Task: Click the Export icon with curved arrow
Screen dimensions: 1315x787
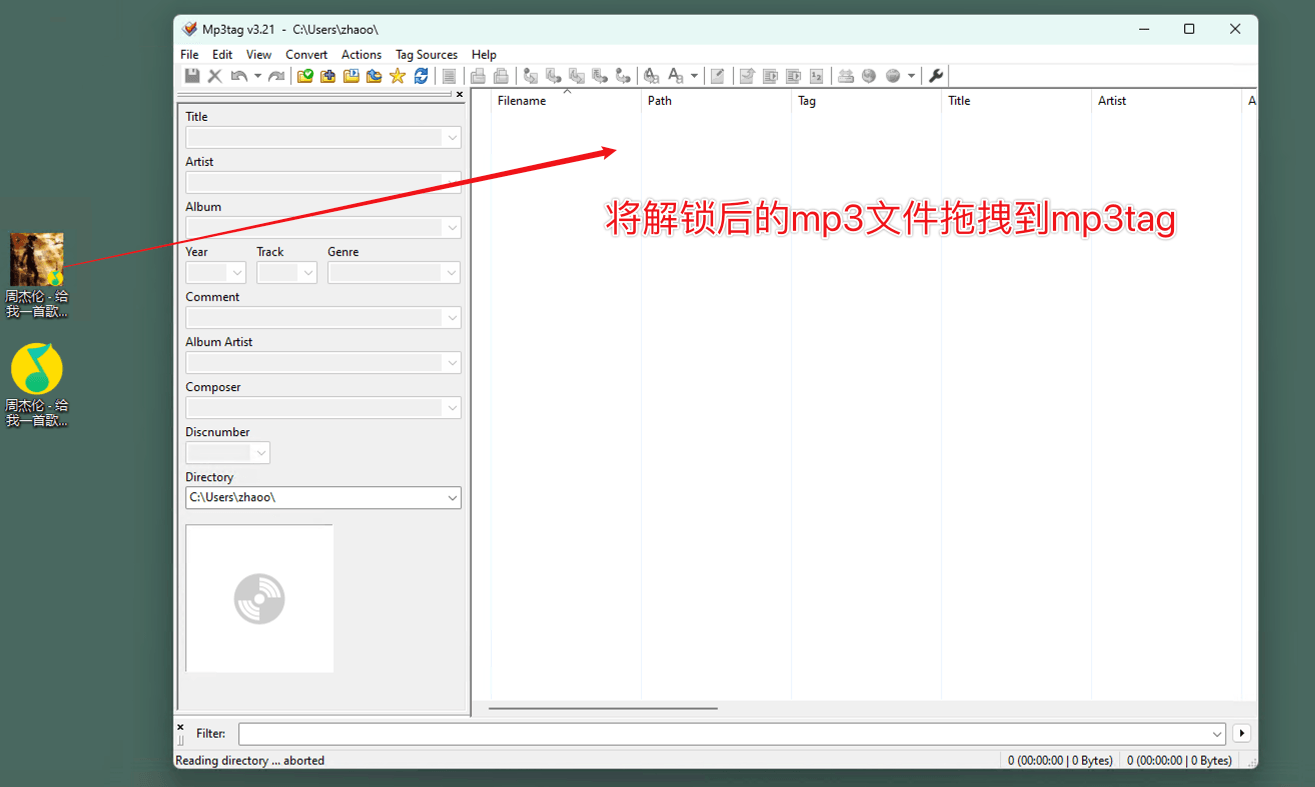Action: [746, 76]
